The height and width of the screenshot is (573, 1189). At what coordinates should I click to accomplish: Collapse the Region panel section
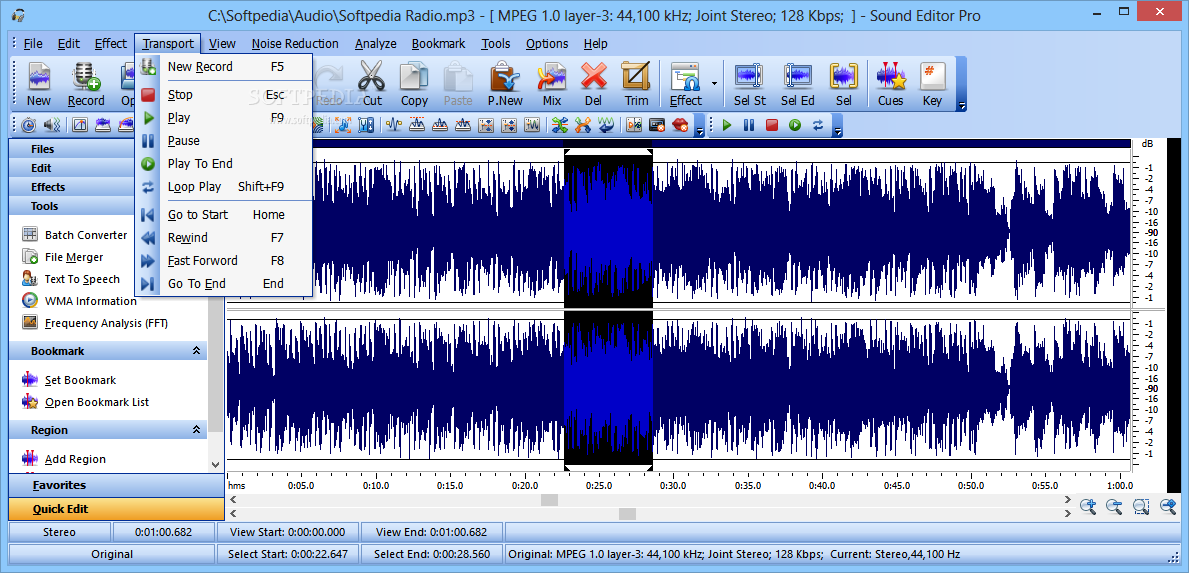click(x=196, y=430)
